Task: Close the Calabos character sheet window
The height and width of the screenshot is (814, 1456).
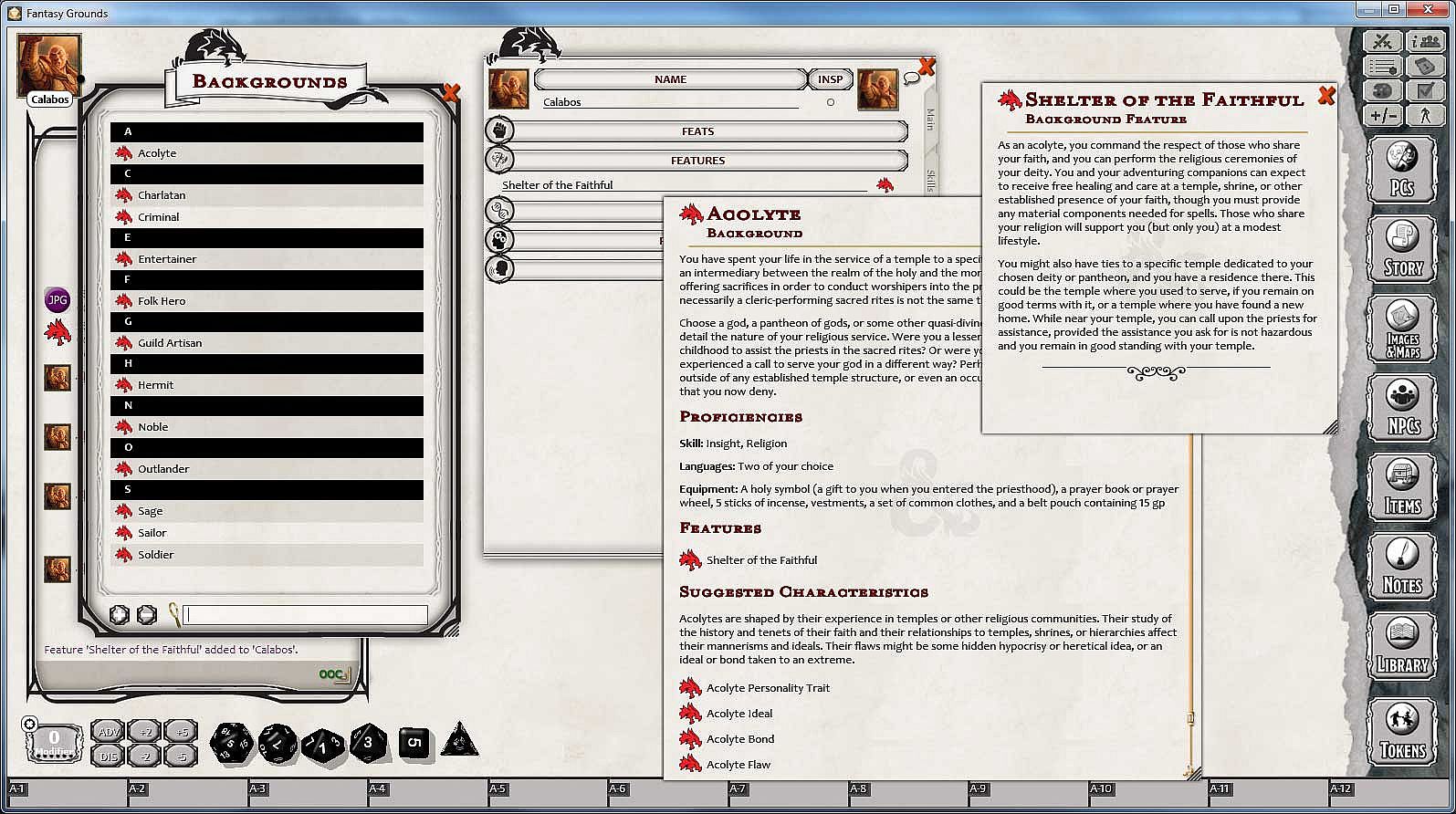Action: point(927,66)
